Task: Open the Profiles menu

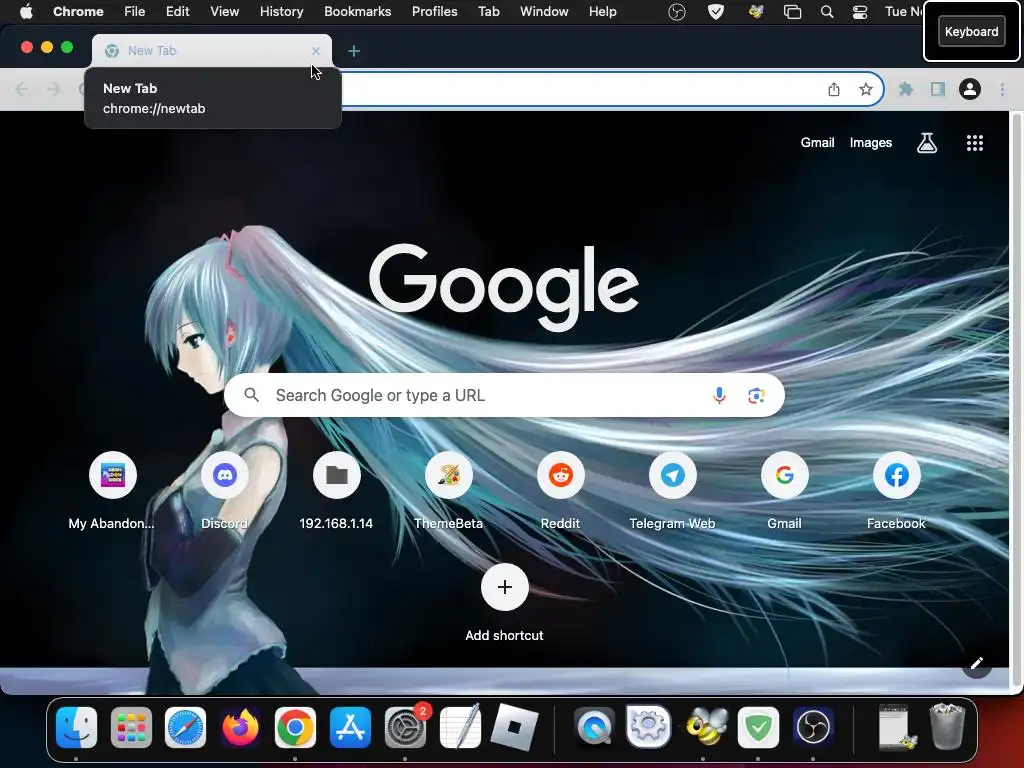Action: (434, 11)
